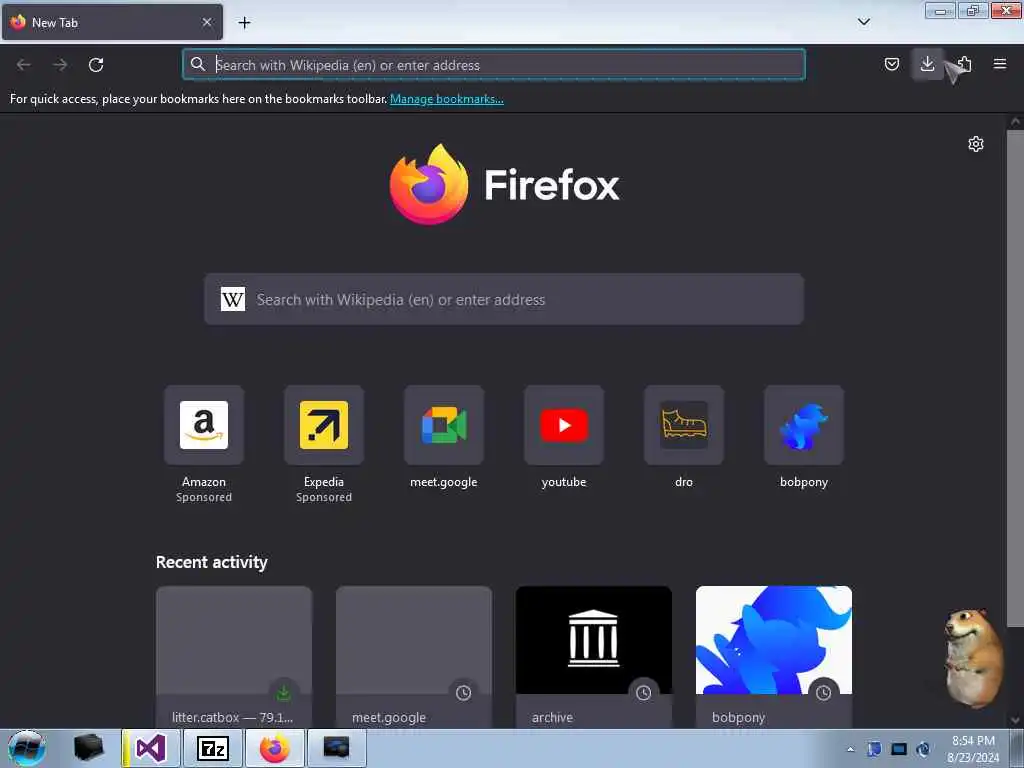1024x768 pixels.
Task: Expand the list all tabs chevron
Action: [x=863, y=22]
